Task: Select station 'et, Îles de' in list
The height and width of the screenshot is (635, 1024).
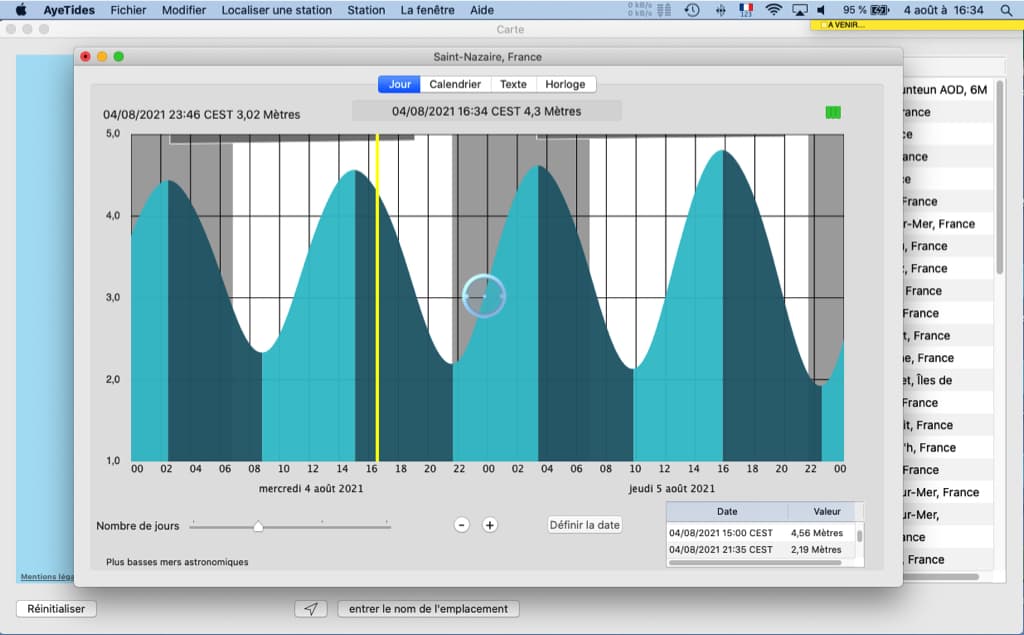Action: 948,380
